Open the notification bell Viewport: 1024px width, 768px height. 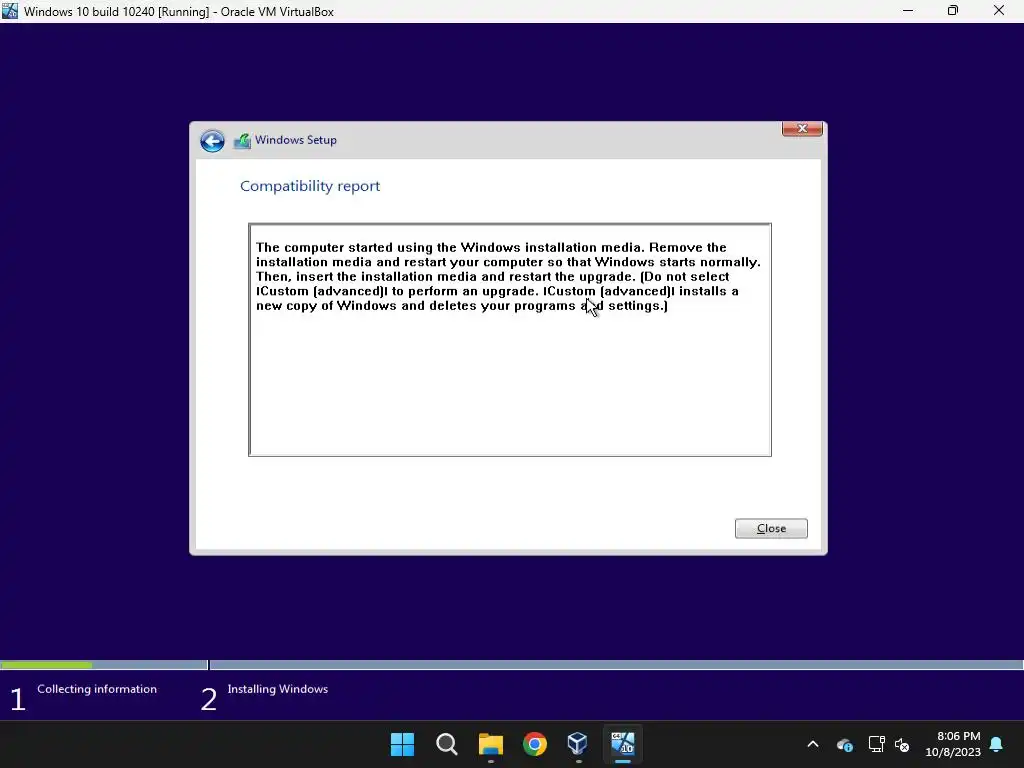tap(997, 744)
